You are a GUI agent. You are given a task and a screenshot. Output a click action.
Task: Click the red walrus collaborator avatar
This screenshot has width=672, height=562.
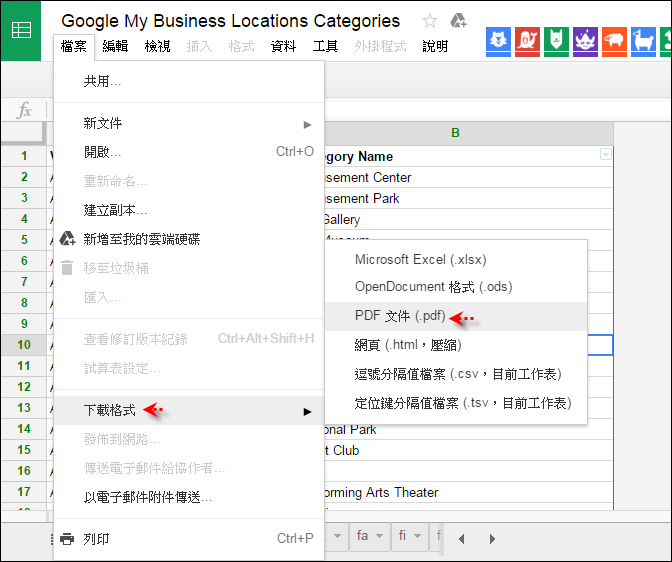(527, 42)
